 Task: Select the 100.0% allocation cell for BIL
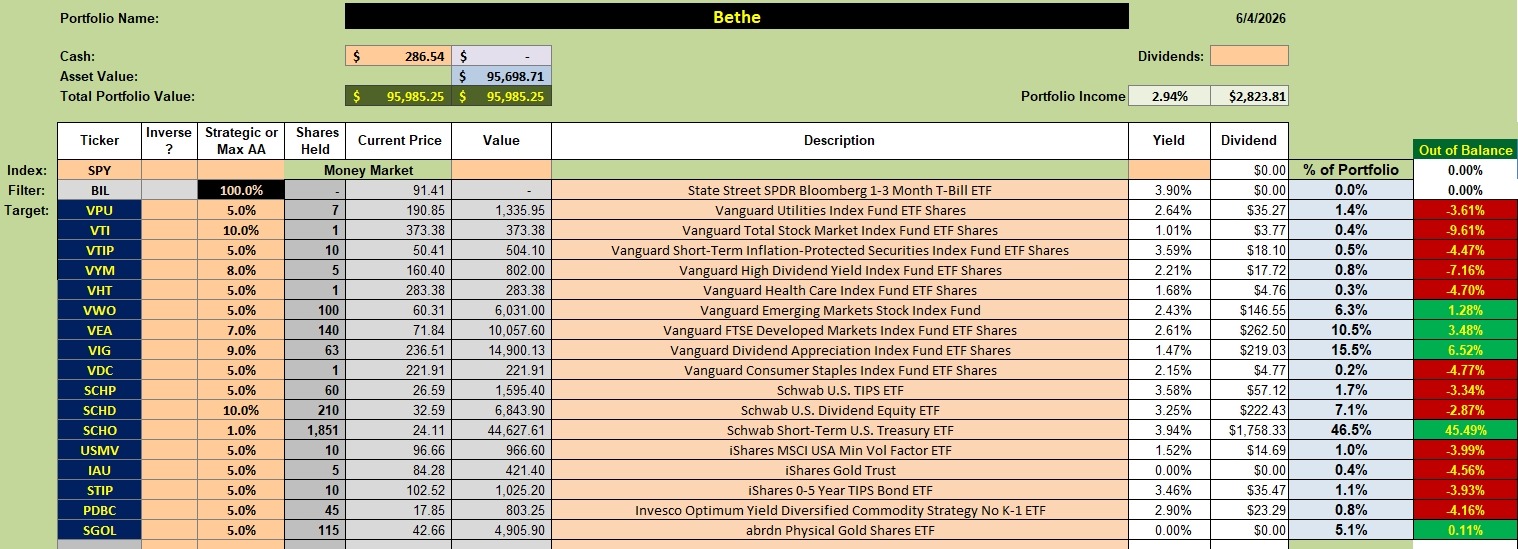(x=241, y=190)
